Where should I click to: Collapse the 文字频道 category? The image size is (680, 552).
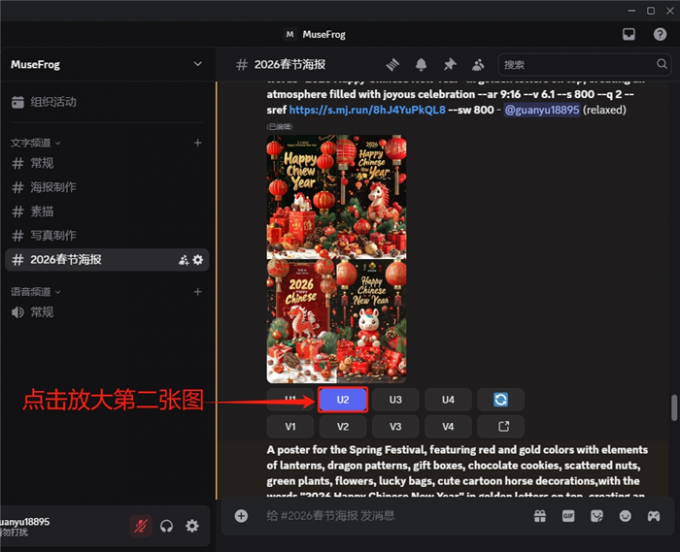tap(36, 143)
